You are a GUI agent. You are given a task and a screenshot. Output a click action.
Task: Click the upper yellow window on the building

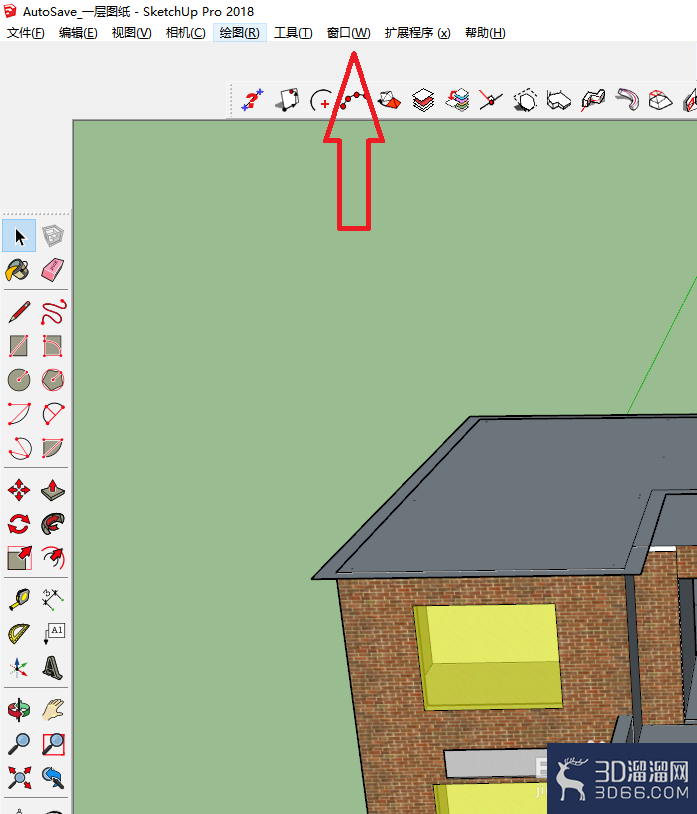(488, 657)
